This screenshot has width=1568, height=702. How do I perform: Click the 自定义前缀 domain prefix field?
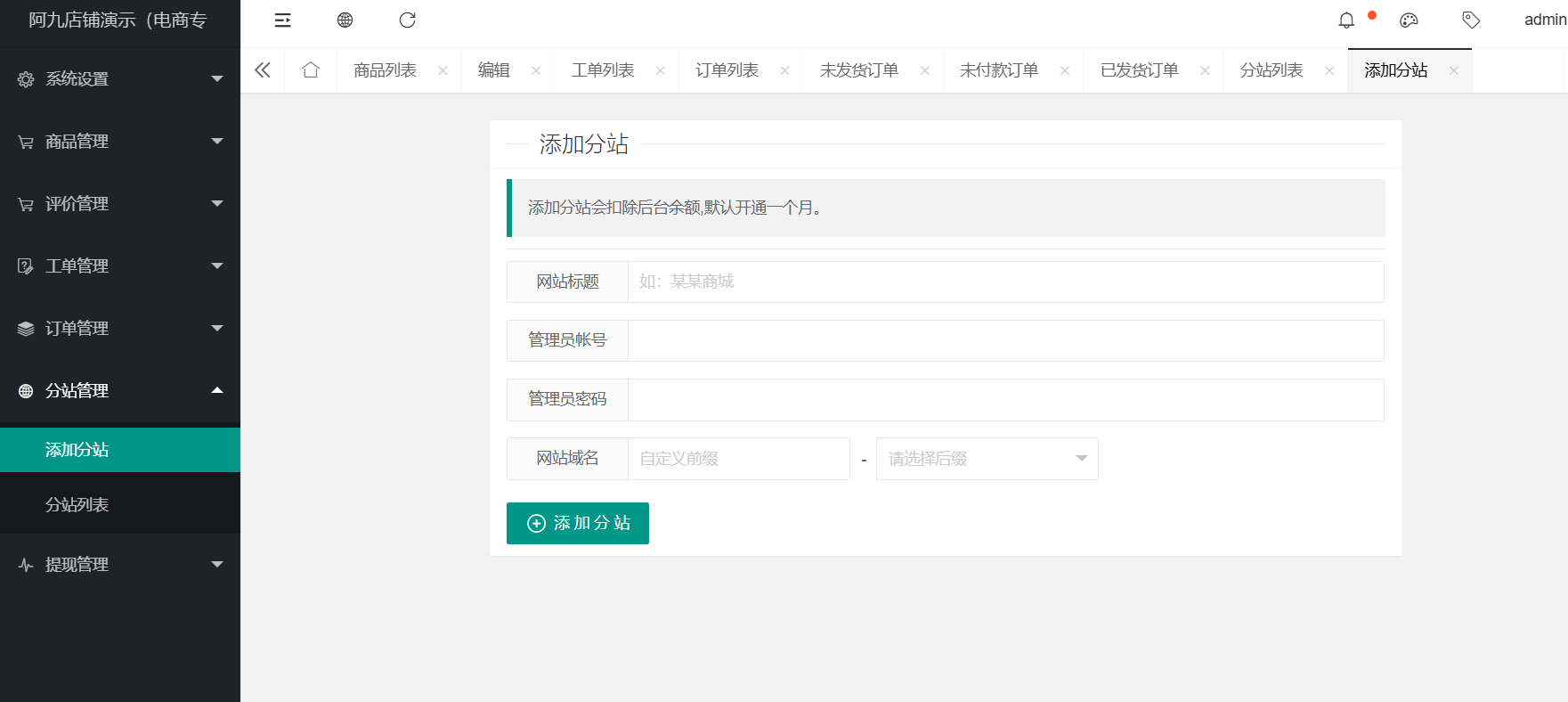point(738,459)
